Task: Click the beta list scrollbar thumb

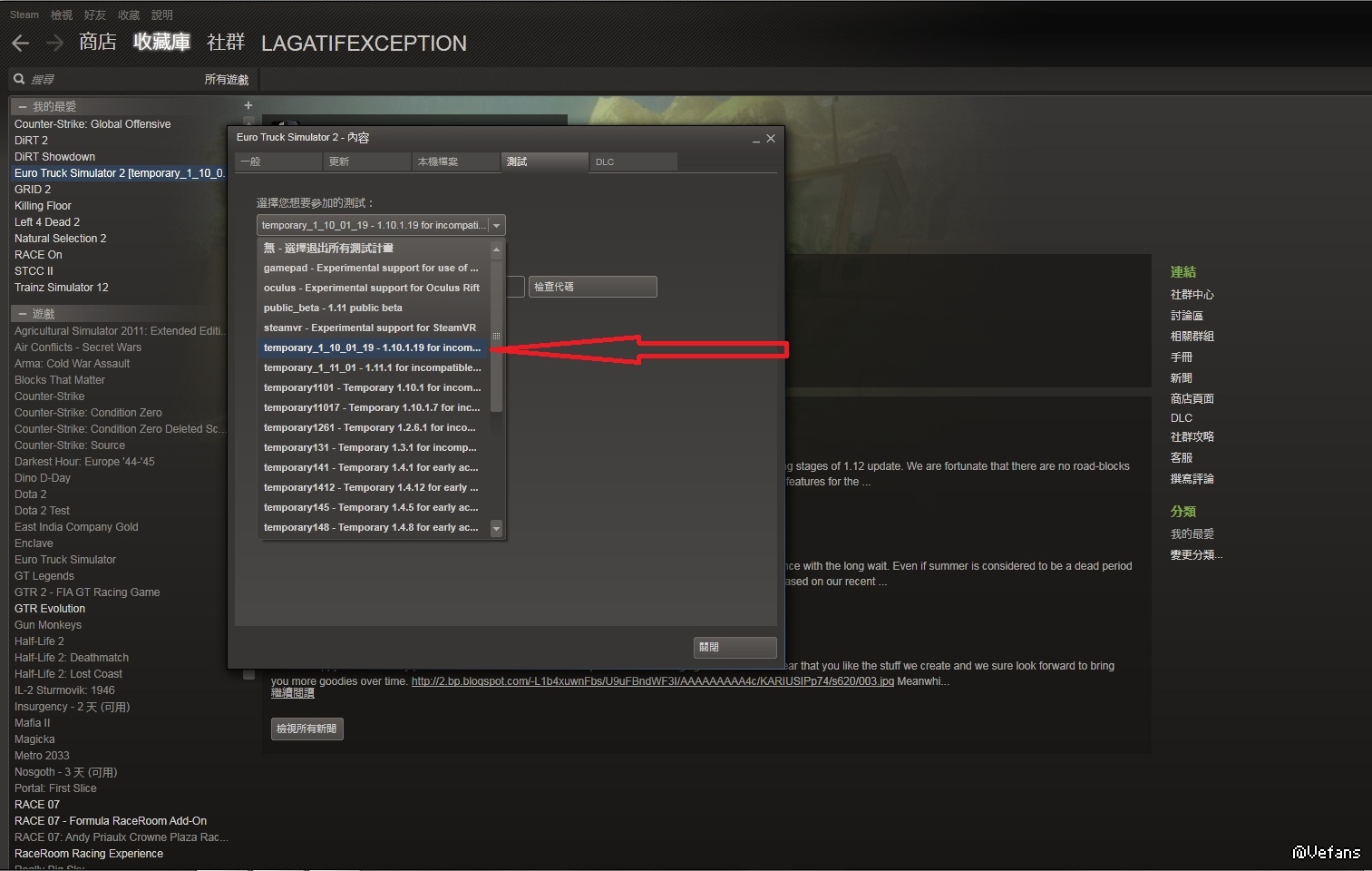Action: [496, 337]
